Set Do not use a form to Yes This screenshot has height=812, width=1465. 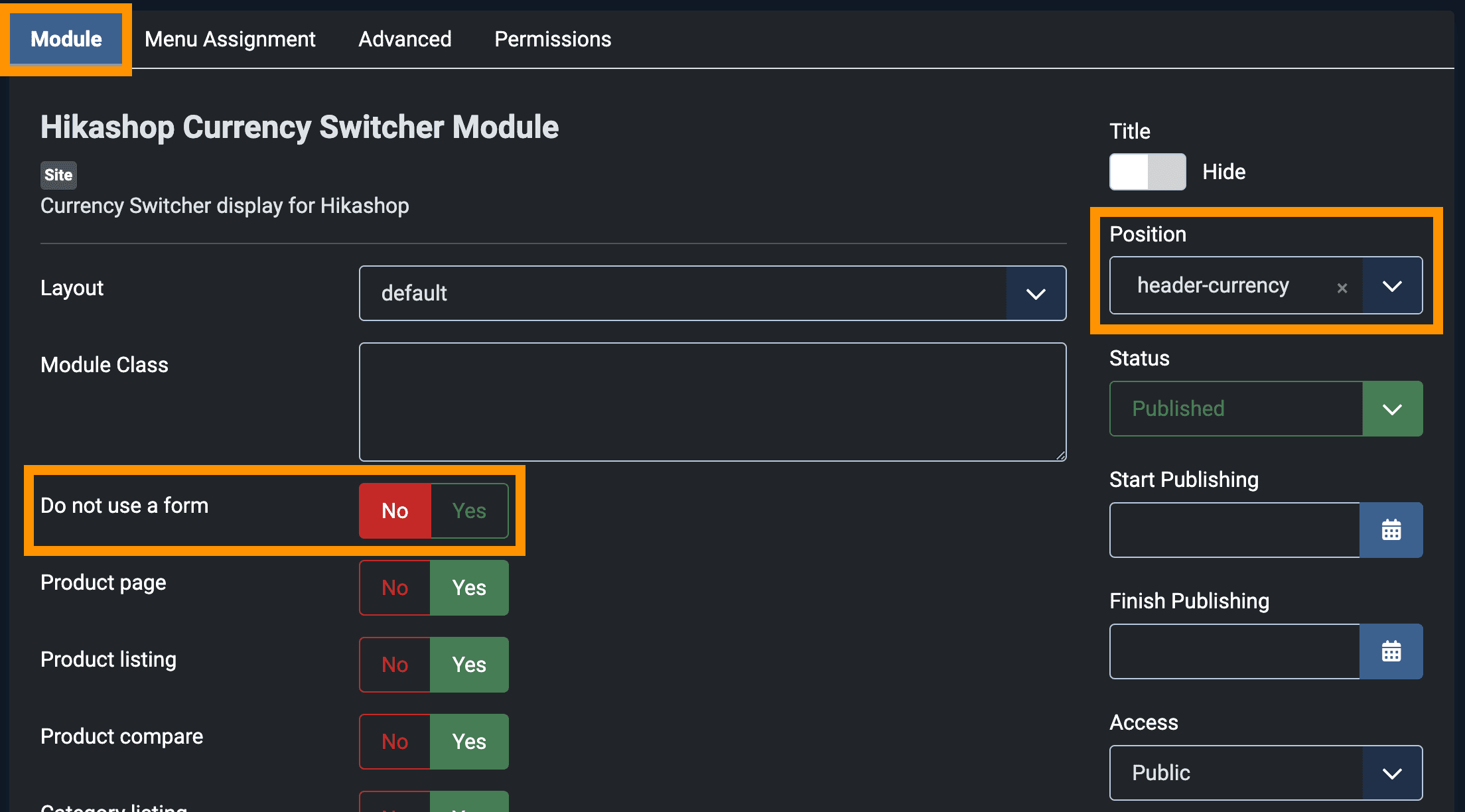[x=470, y=511]
